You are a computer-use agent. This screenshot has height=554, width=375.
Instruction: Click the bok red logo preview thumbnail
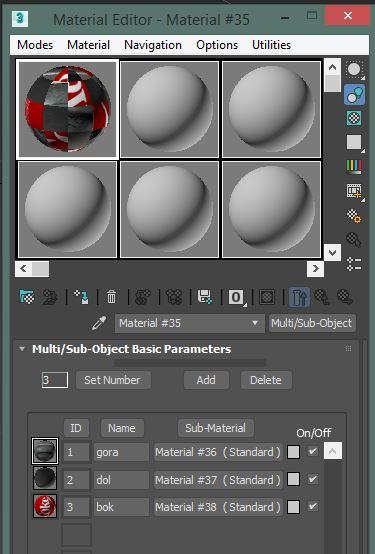coord(45,506)
